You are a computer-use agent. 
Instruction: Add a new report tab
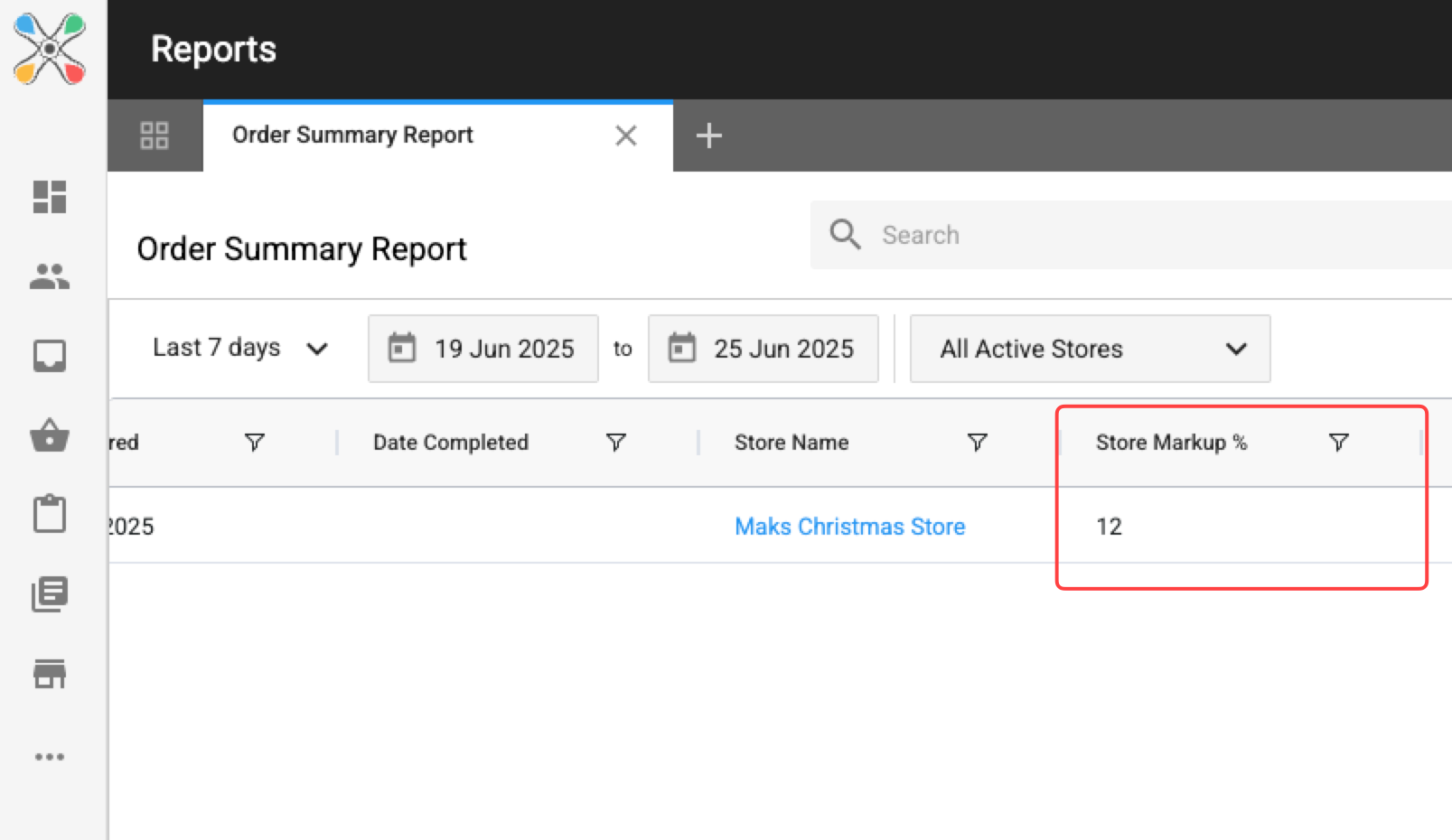click(x=709, y=135)
